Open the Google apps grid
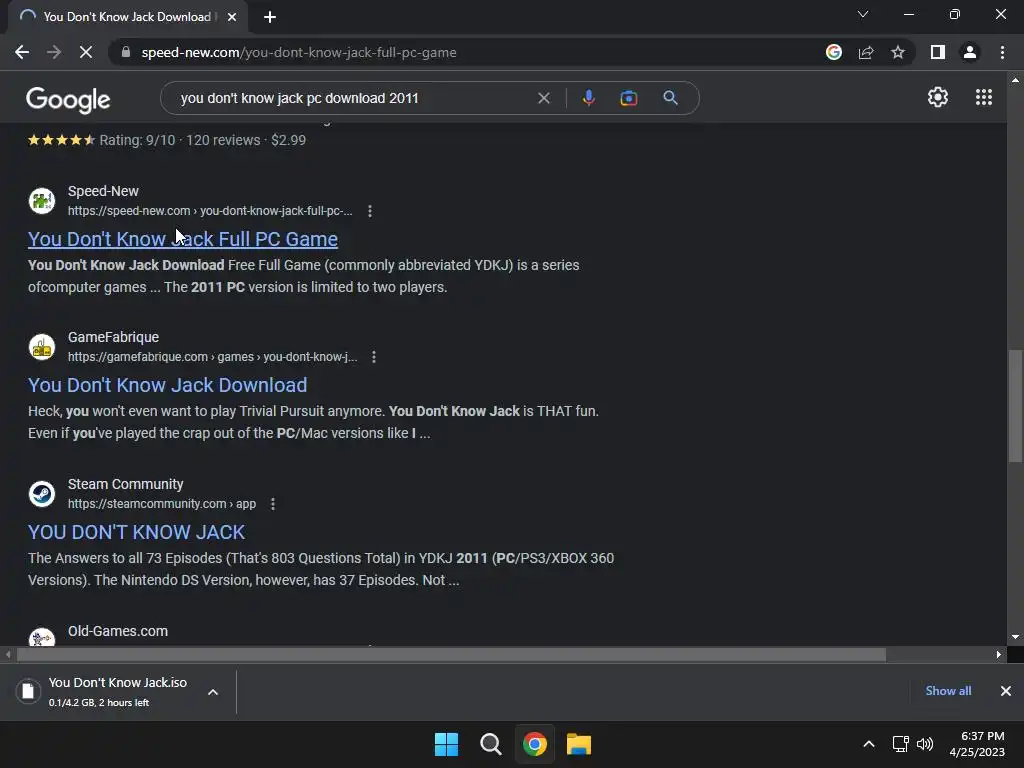 (984, 97)
